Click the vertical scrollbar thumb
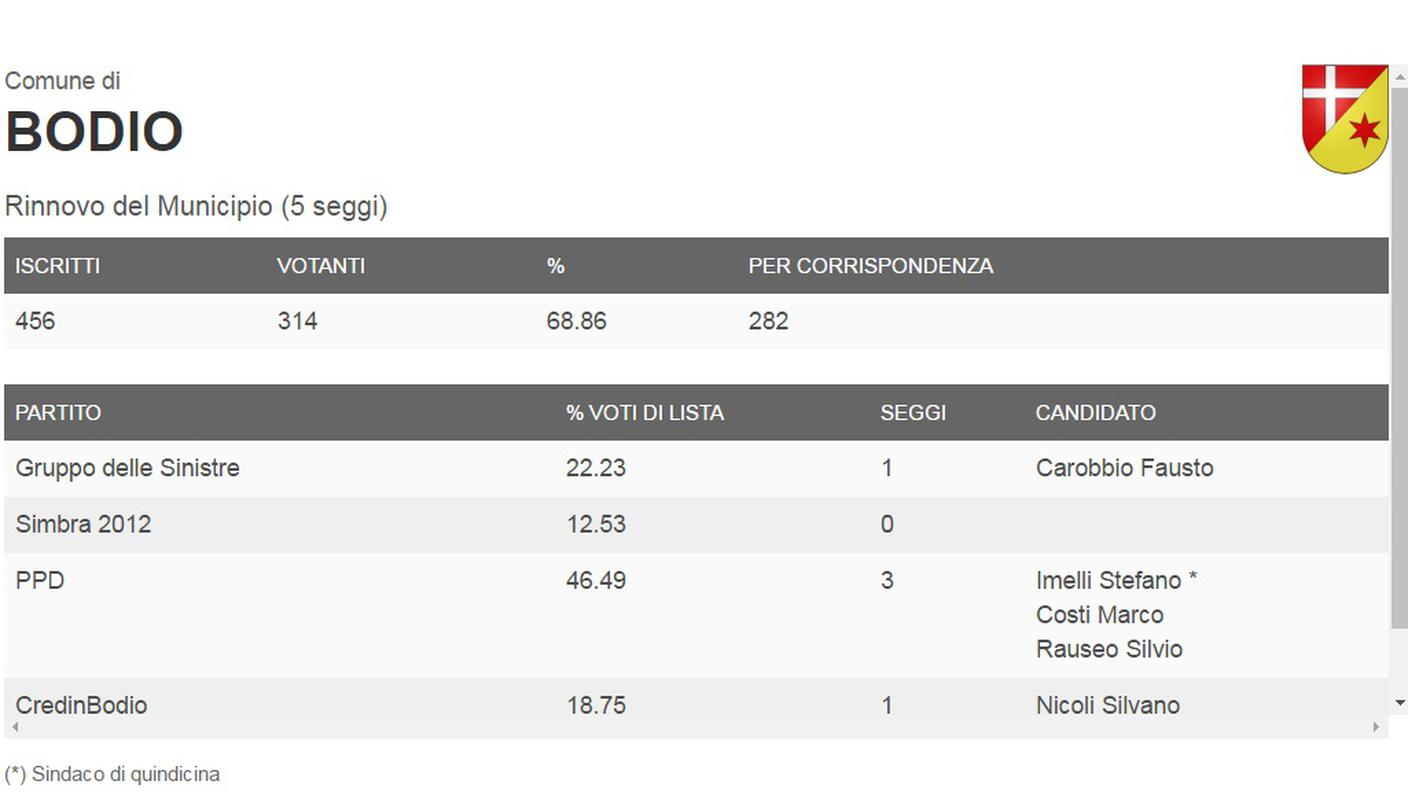1408x792 pixels. [1399, 358]
